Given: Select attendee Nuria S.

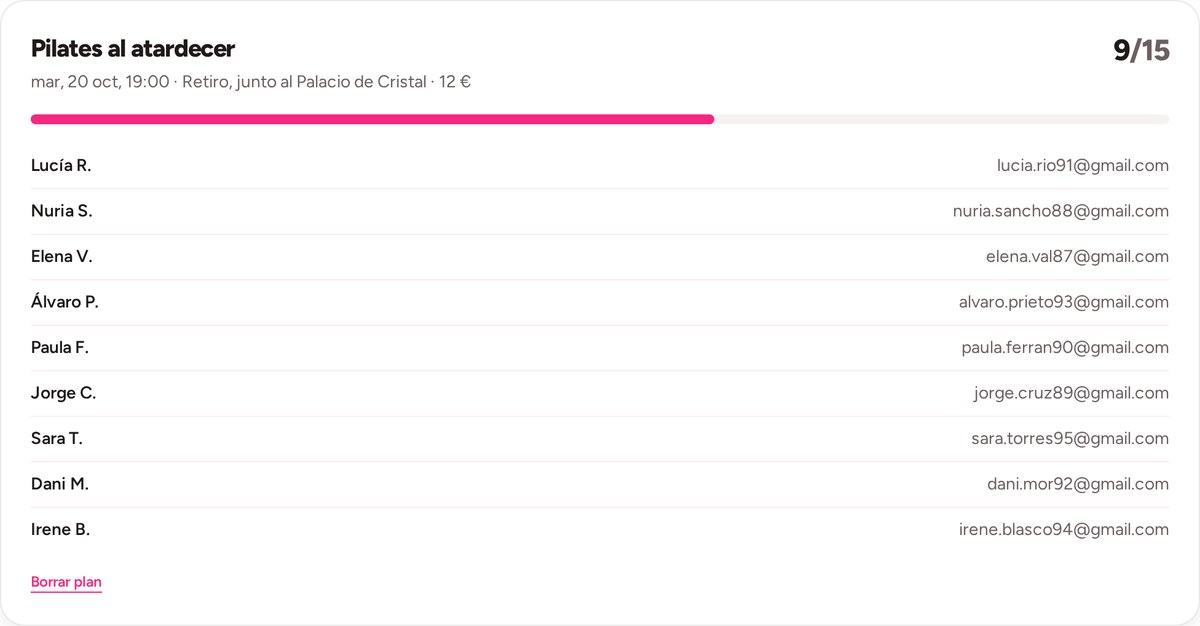Looking at the screenshot, I should 61,211.
